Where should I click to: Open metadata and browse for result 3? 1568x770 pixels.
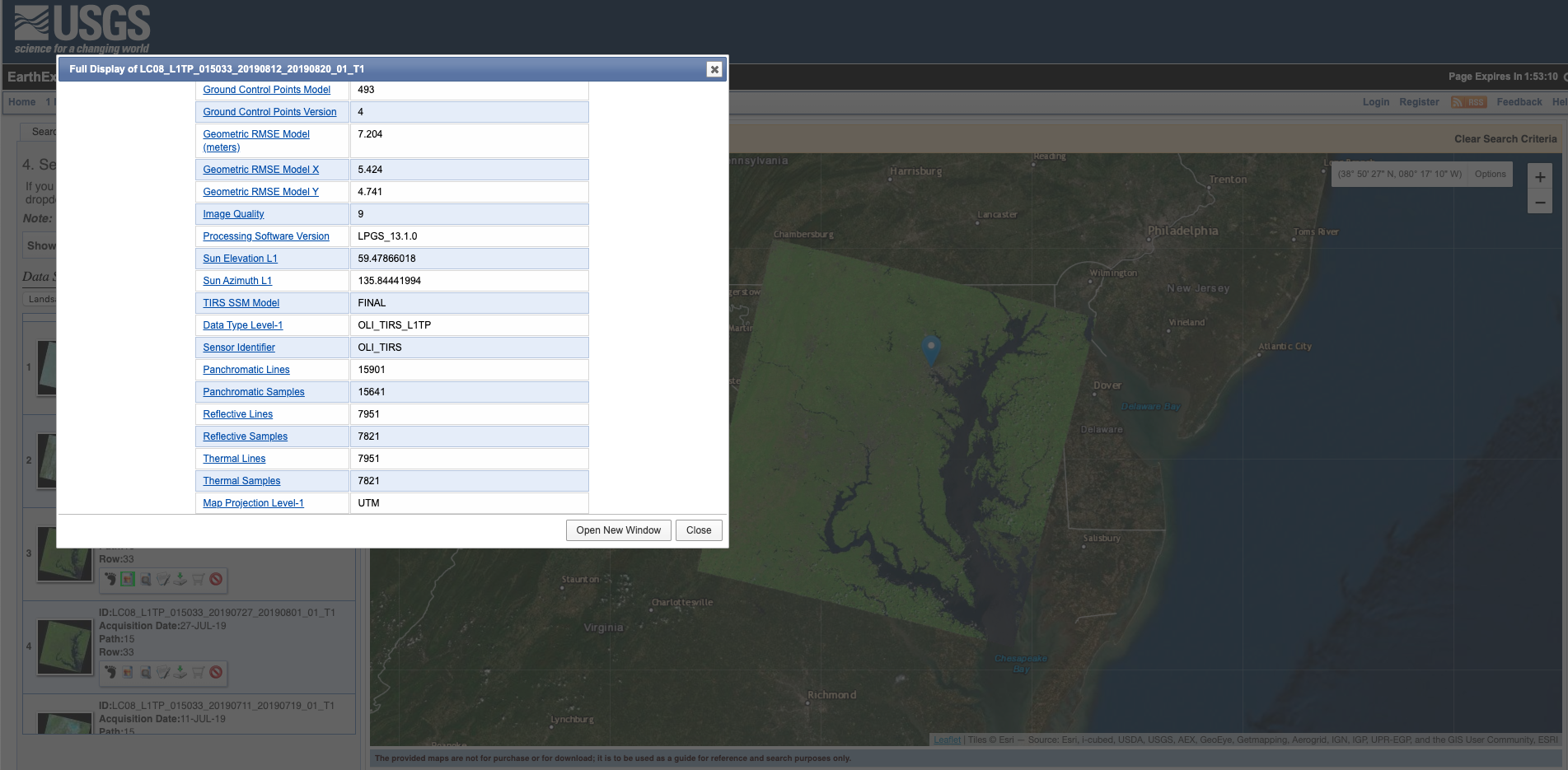(x=163, y=579)
